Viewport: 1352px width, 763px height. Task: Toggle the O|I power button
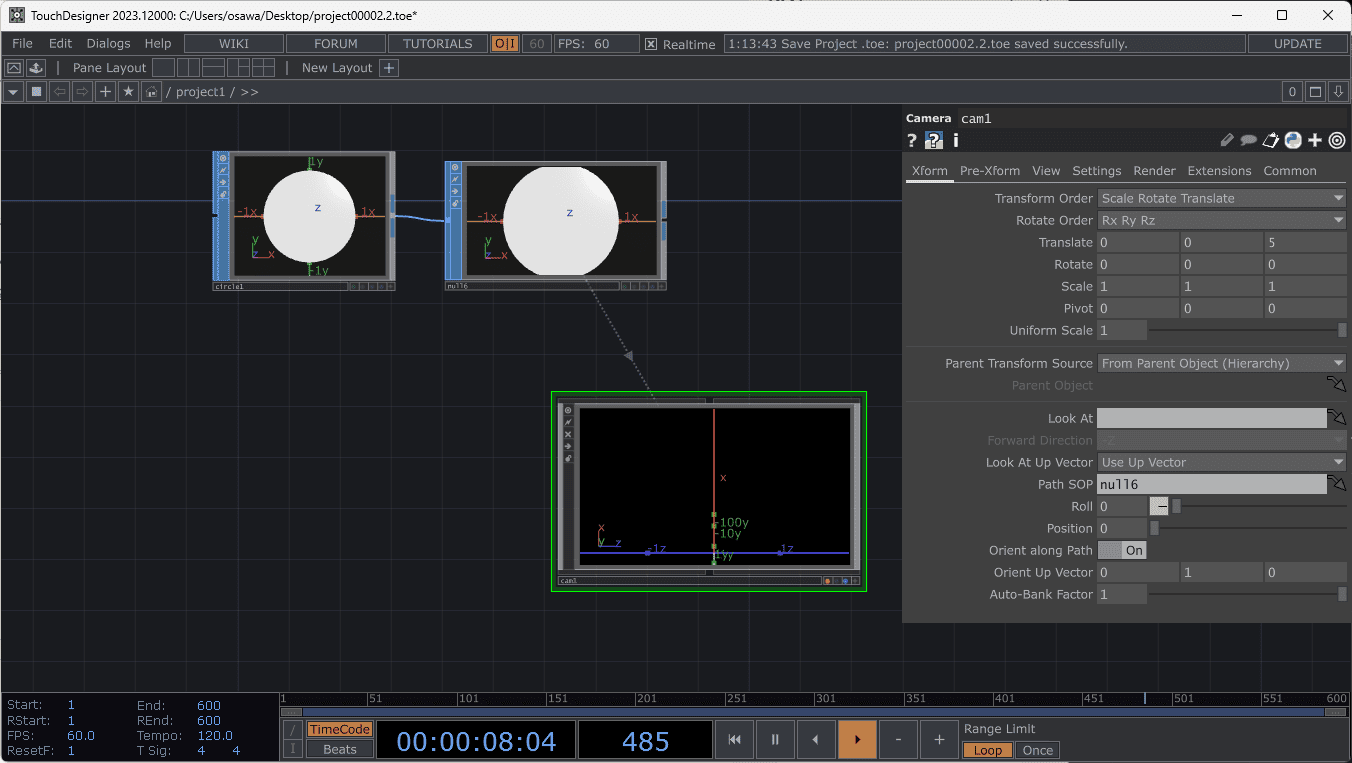[504, 44]
